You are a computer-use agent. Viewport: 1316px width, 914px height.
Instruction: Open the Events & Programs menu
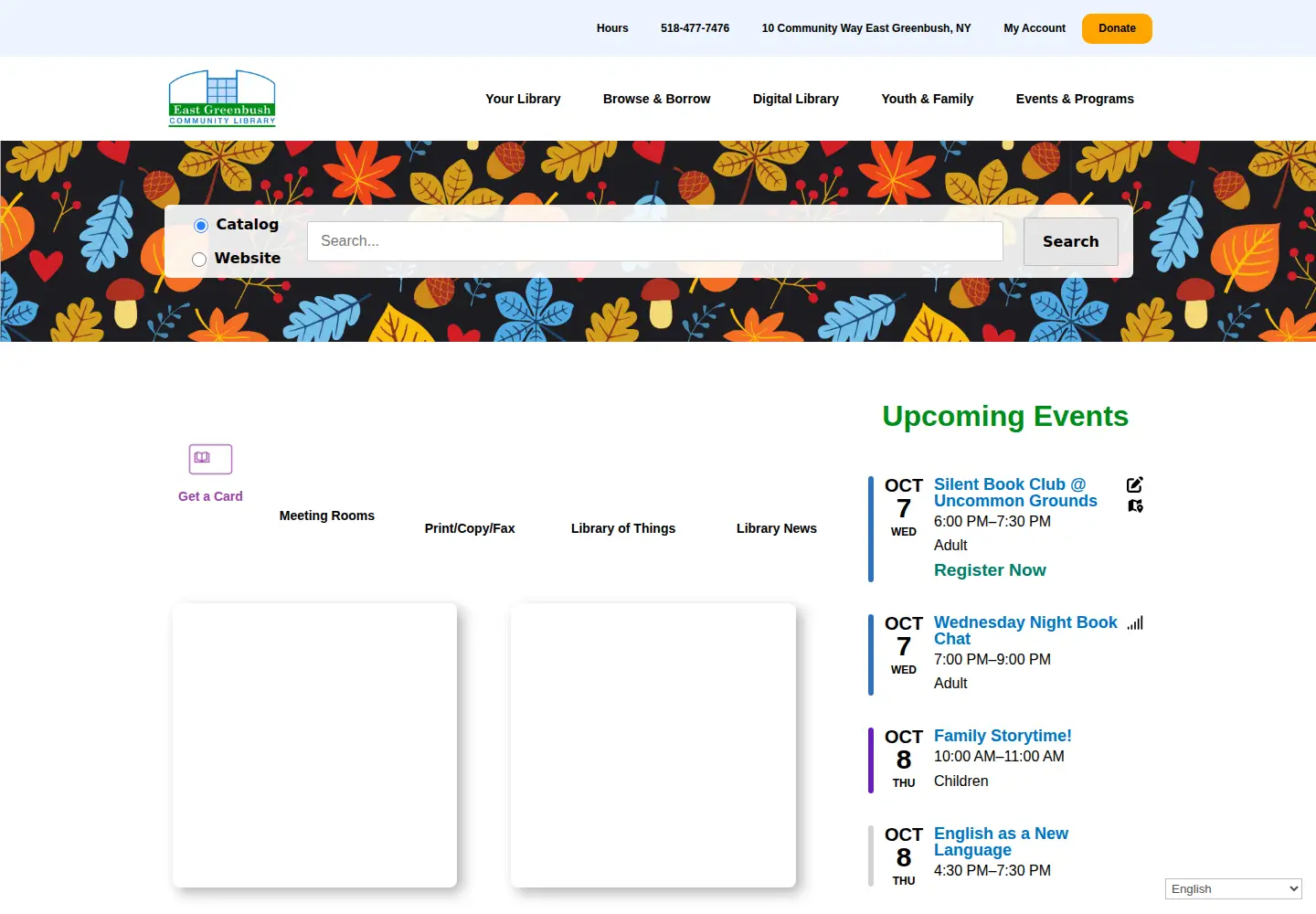coord(1075,99)
